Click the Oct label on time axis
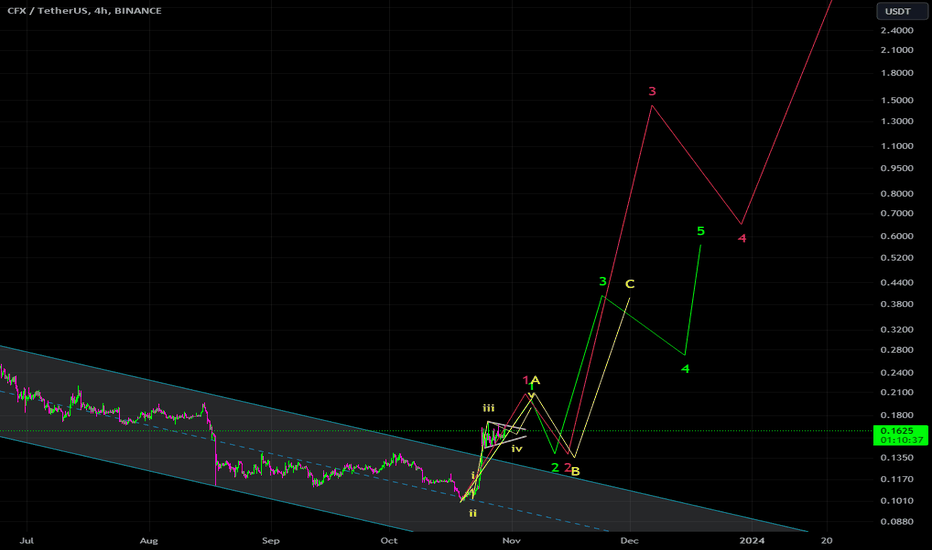 tap(389, 541)
